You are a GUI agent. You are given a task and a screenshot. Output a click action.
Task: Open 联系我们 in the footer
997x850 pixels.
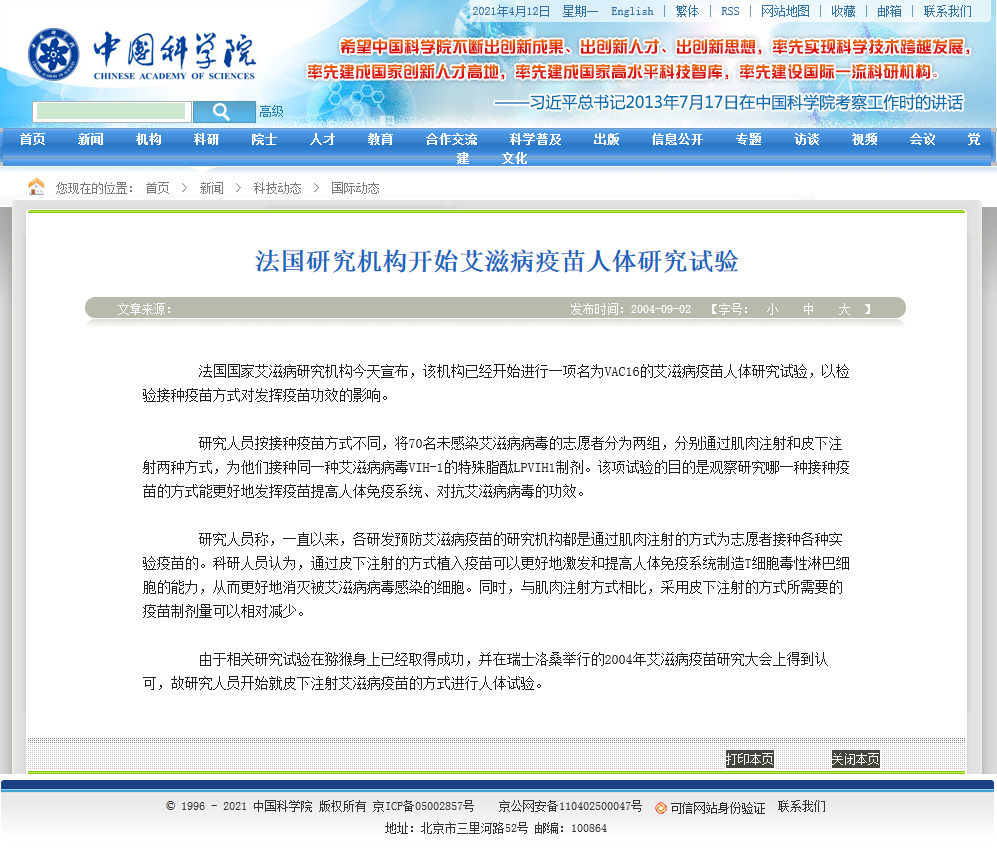pos(802,806)
